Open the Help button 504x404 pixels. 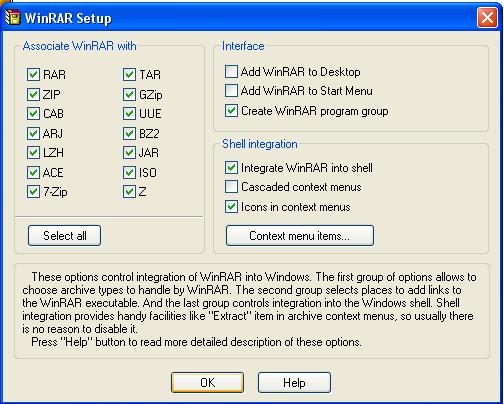coord(294,382)
